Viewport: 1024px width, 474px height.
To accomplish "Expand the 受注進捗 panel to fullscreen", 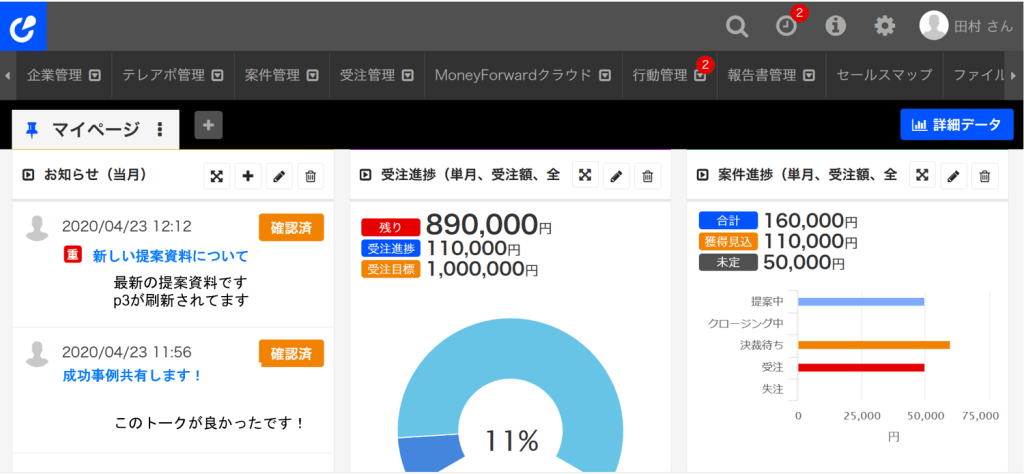I will (585, 176).
